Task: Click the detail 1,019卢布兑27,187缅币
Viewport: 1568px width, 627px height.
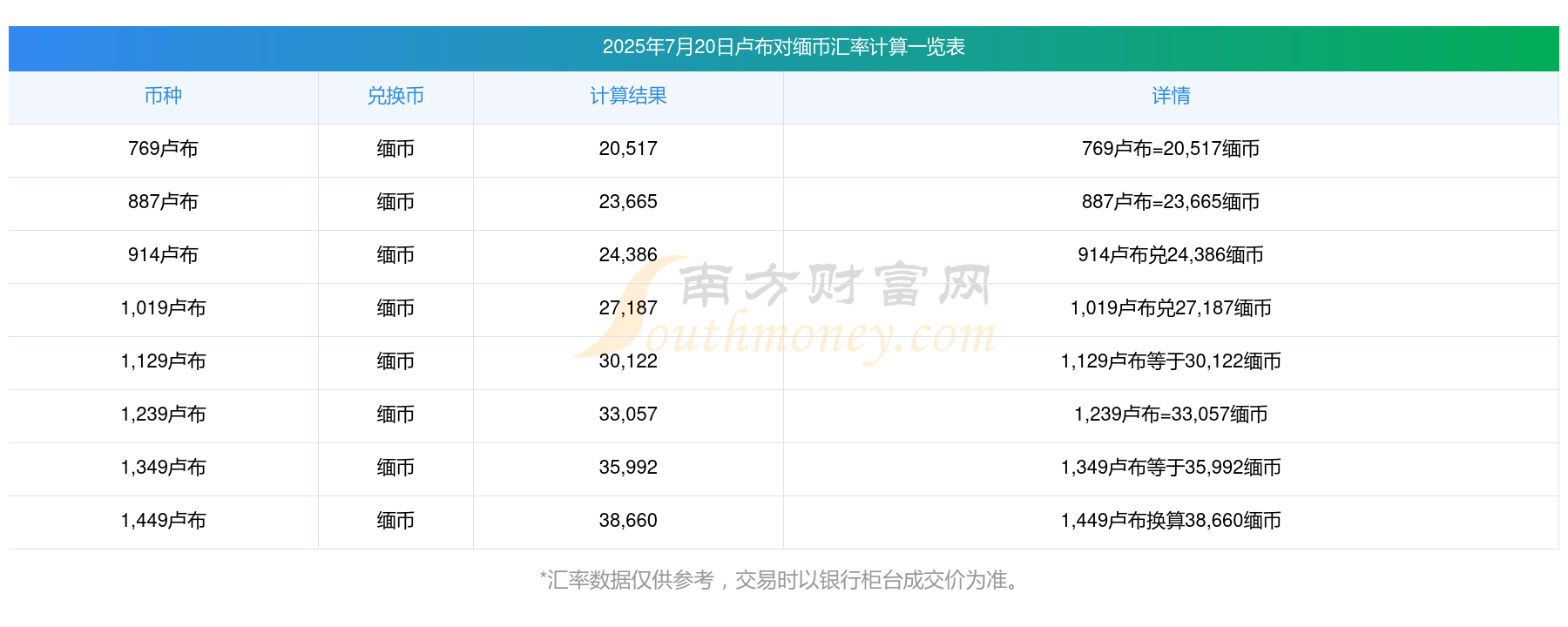Action: [x=1171, y=308]
